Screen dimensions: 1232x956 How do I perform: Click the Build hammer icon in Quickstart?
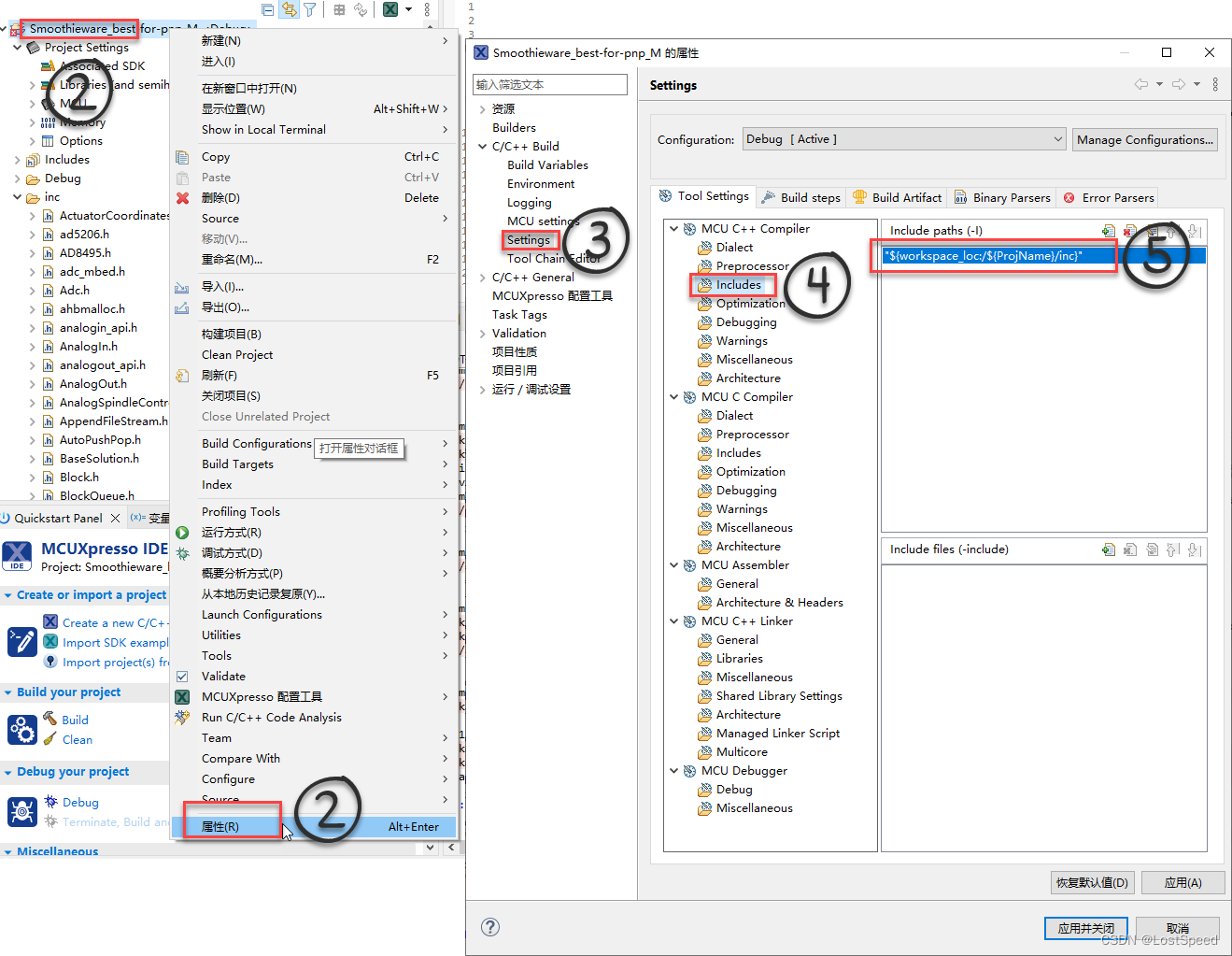coord(50,719)
